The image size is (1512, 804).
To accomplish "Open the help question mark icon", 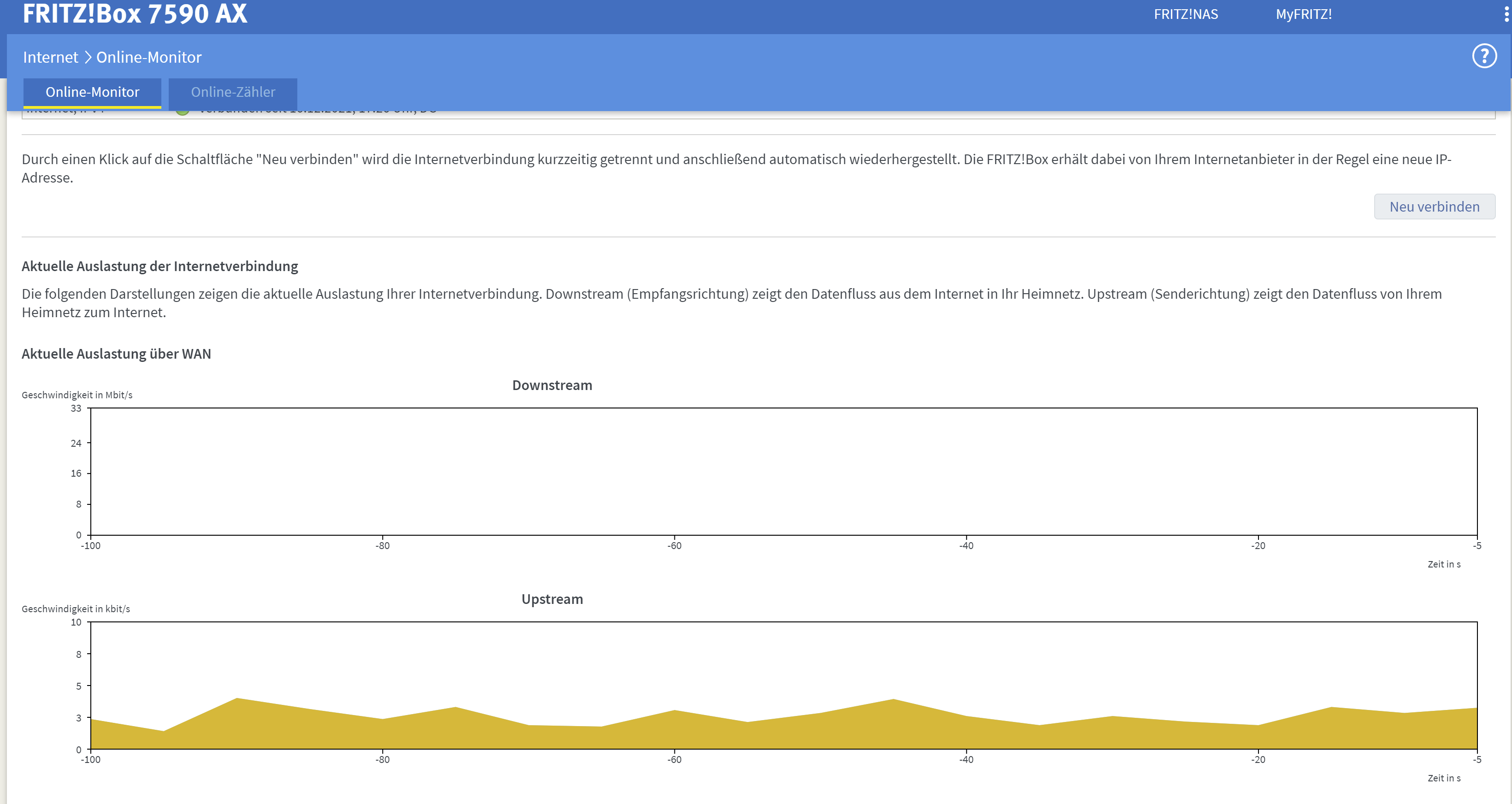I will pyautogui.click(x=1484, y=56).
